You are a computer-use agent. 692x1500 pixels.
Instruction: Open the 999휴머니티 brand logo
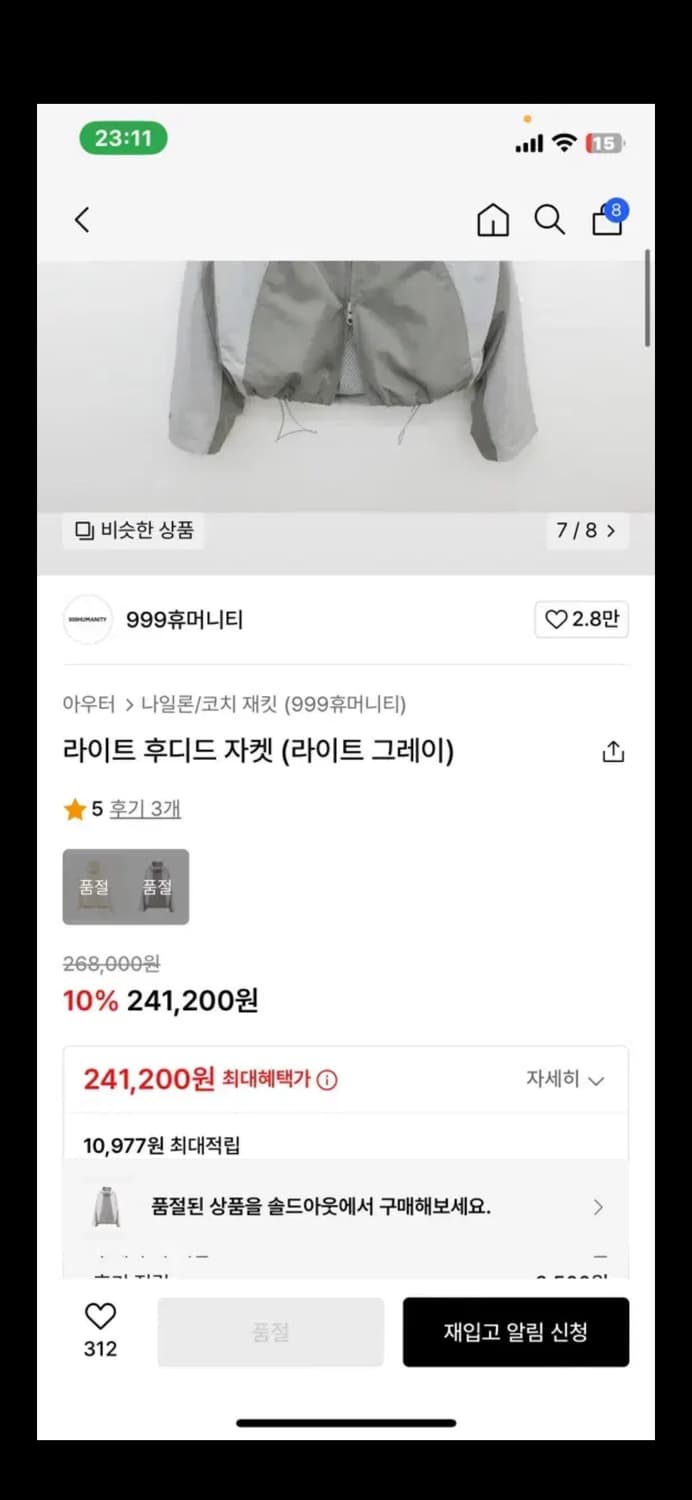tap(87, 619)
